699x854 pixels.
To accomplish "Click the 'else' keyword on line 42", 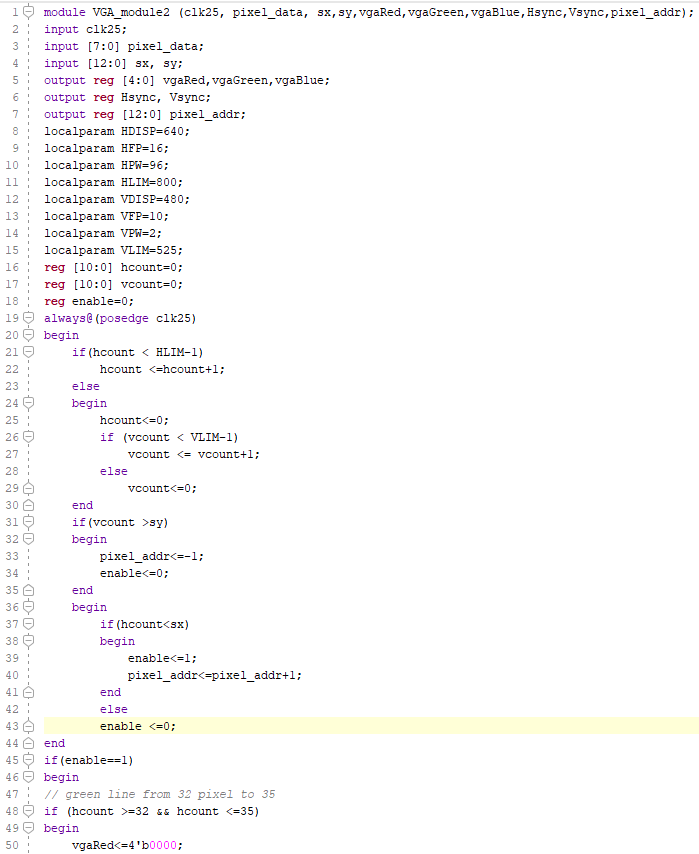I will click(x=113, y=709).
